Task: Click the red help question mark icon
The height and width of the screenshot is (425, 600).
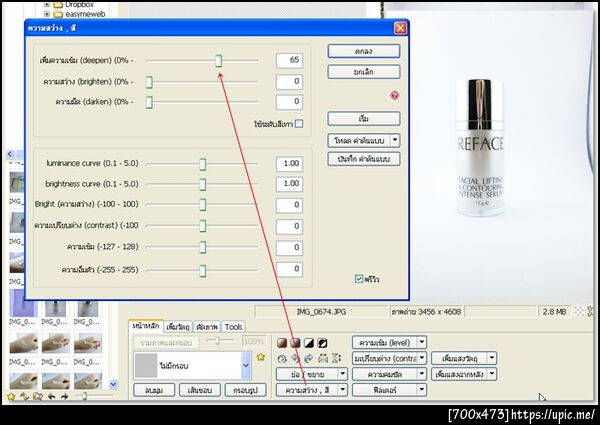Action: coord(395,95)
